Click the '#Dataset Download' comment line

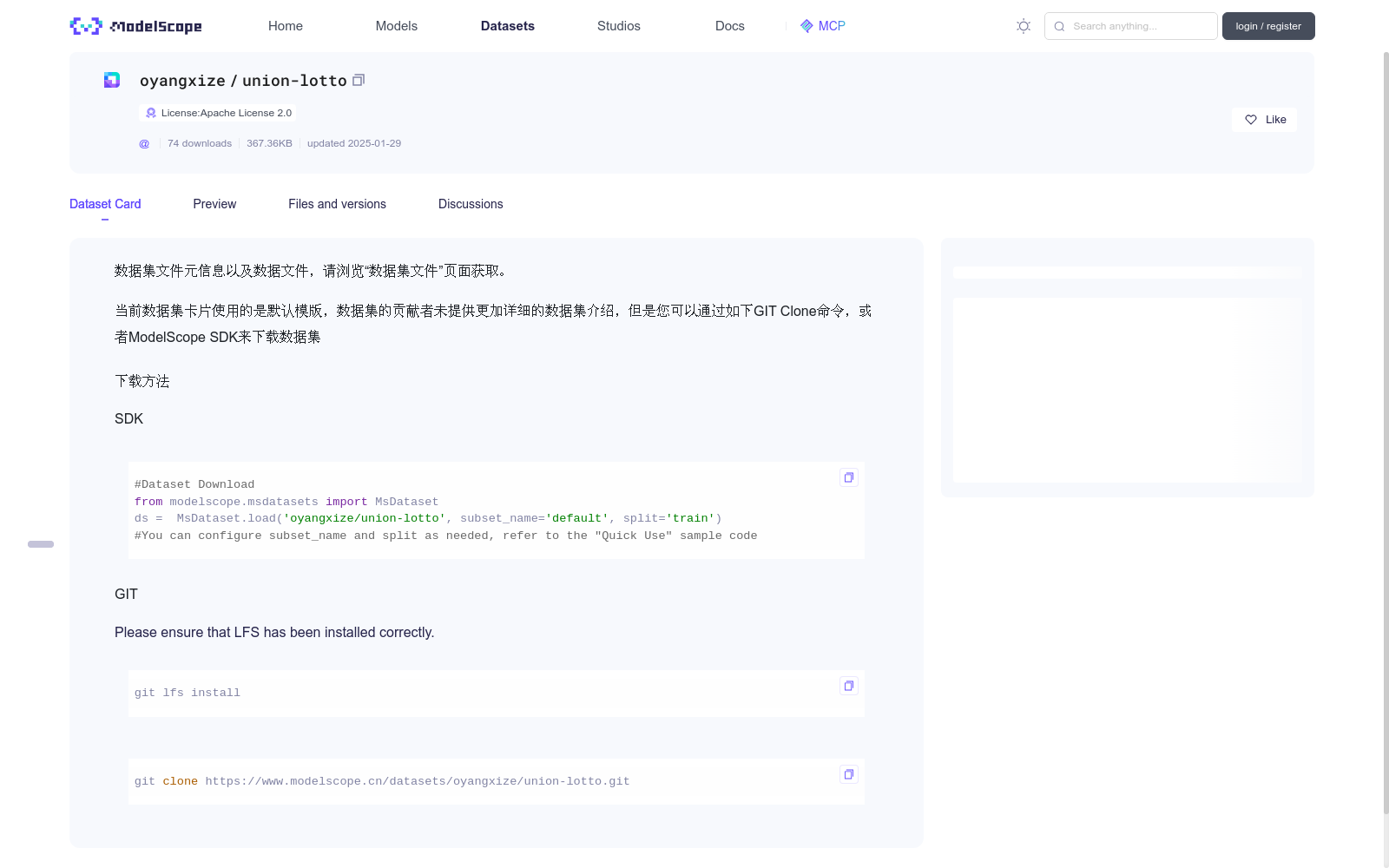click(194, 484)
